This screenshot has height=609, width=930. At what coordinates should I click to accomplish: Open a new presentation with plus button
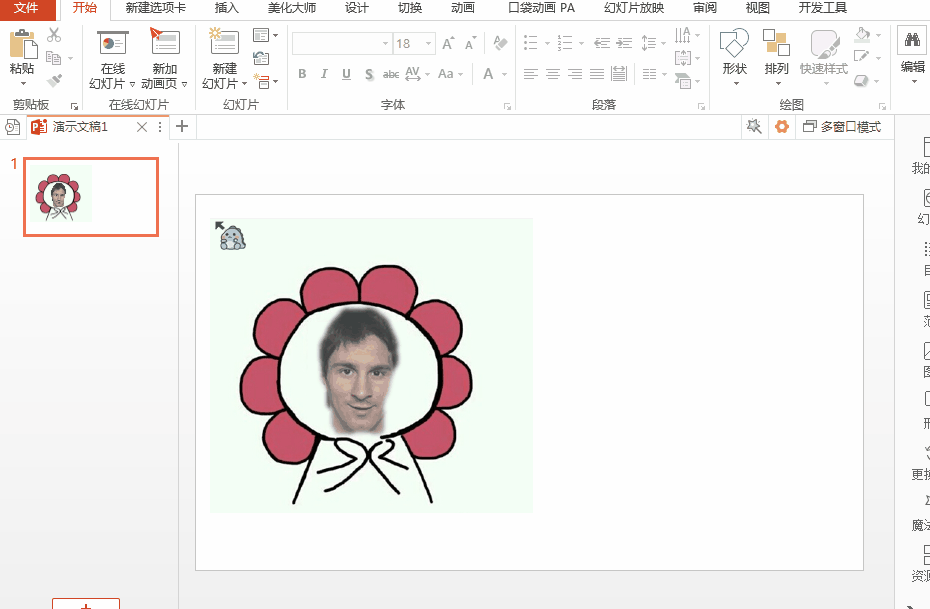pyautogui.click(x=180, y=126)
